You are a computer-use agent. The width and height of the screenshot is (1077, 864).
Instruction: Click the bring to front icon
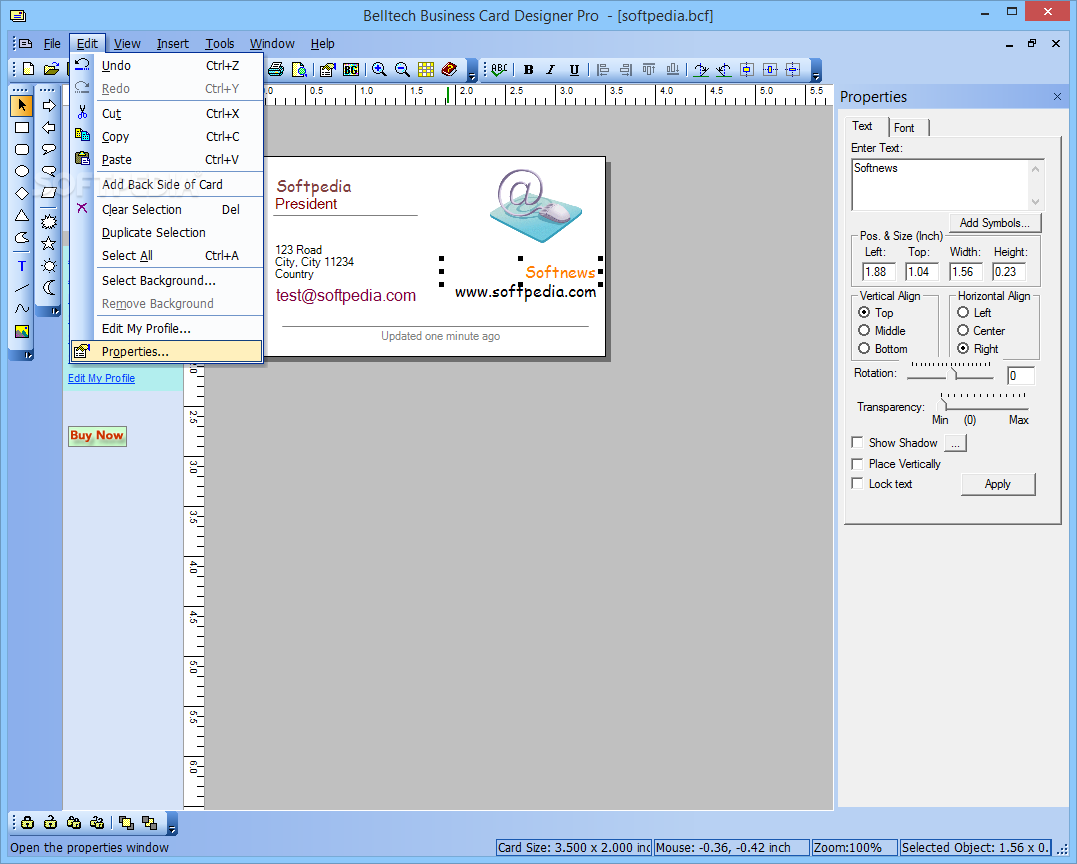[x=126, y=822]
